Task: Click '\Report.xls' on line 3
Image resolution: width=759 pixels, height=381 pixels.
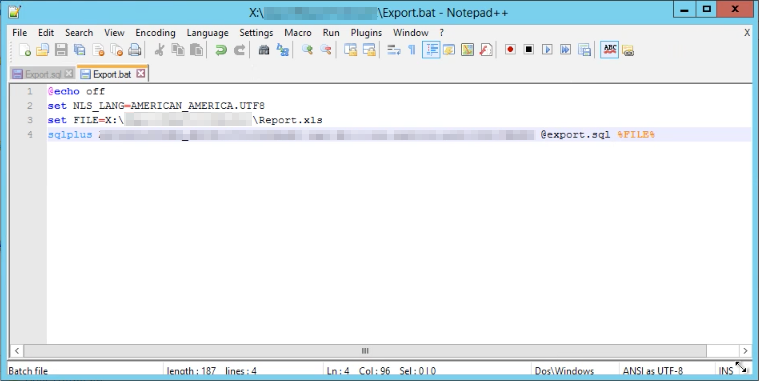Action: click(288, 120)
